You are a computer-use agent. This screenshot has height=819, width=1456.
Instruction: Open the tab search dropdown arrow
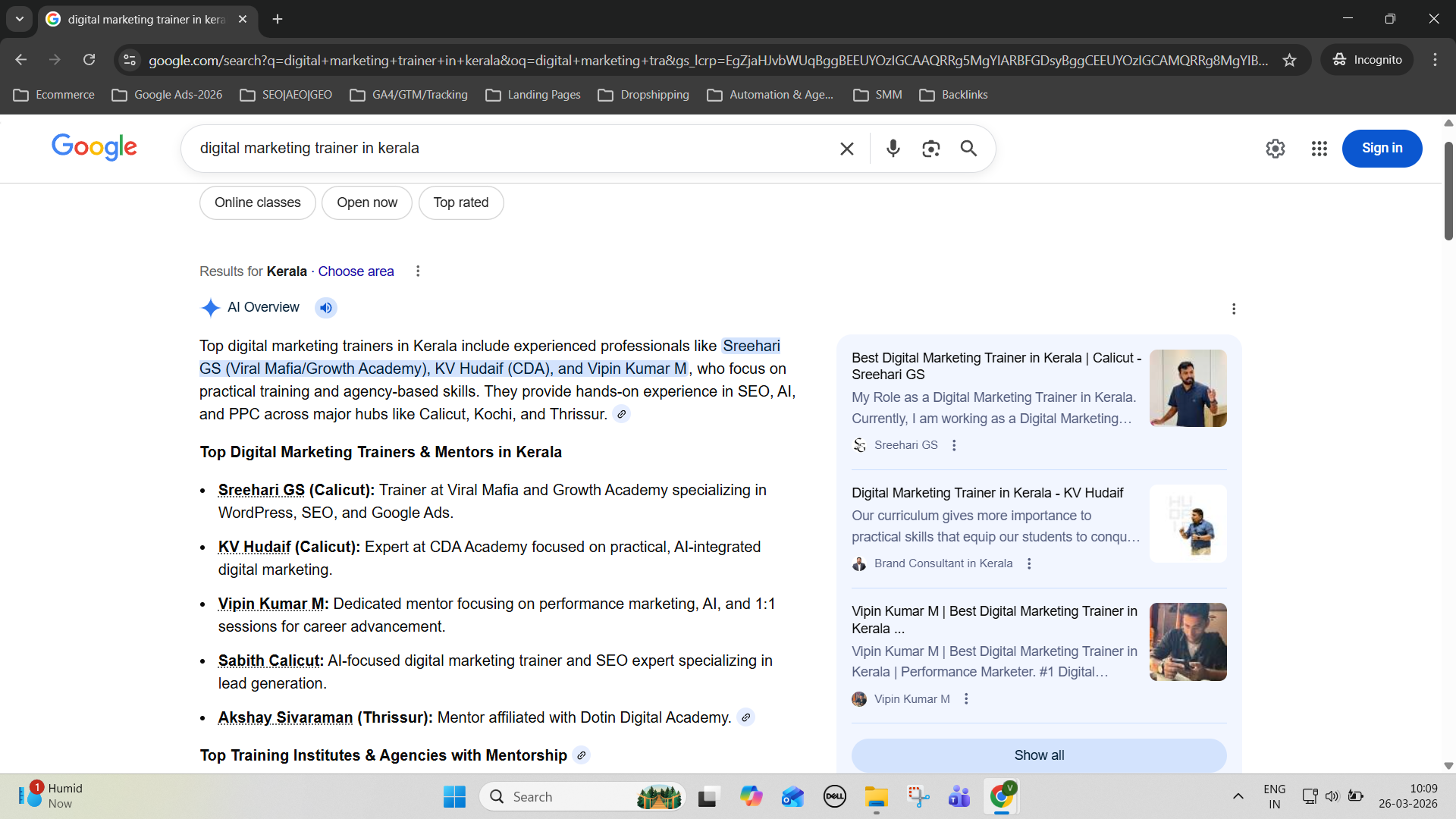pos(20,19)
